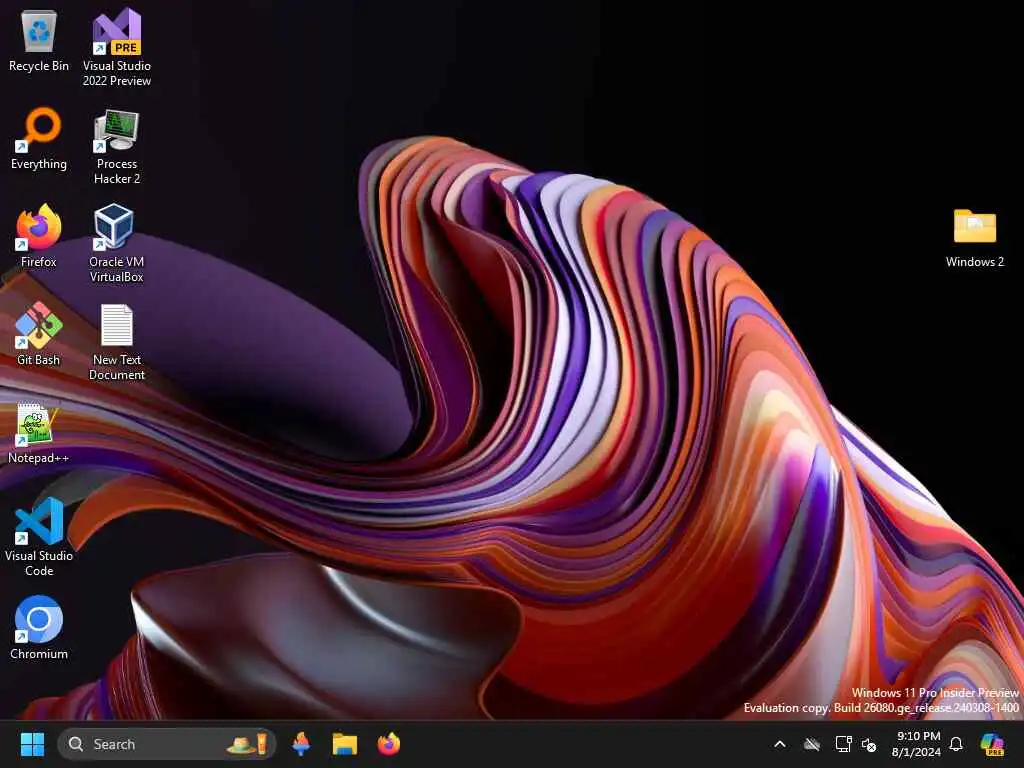This screenshot has width=1024, height=768.
Task: Select the Visual Studio Code shortcut
Action: click(39, 537)
